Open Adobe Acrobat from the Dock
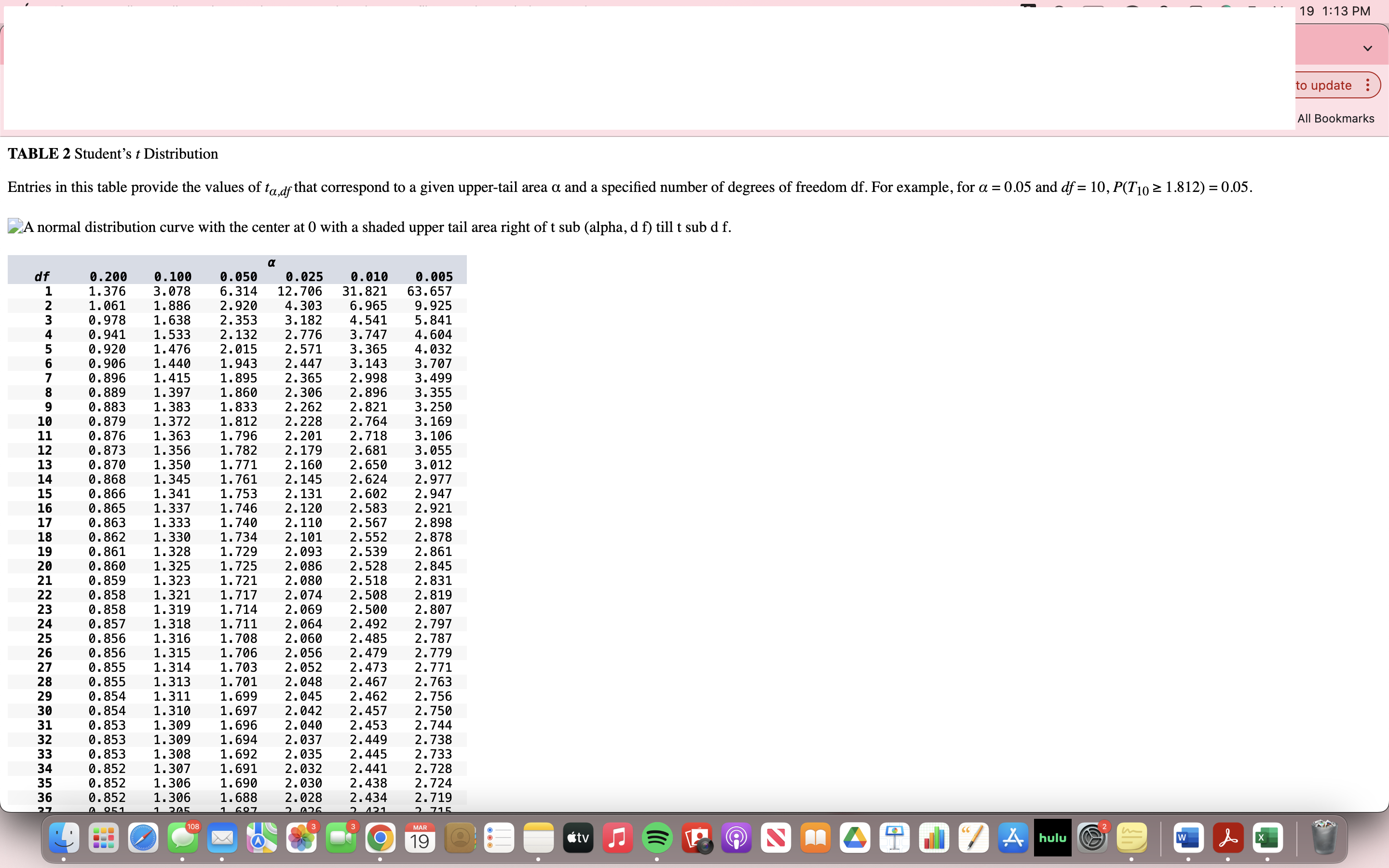 pyautogui.click(x=1228, y=838)
